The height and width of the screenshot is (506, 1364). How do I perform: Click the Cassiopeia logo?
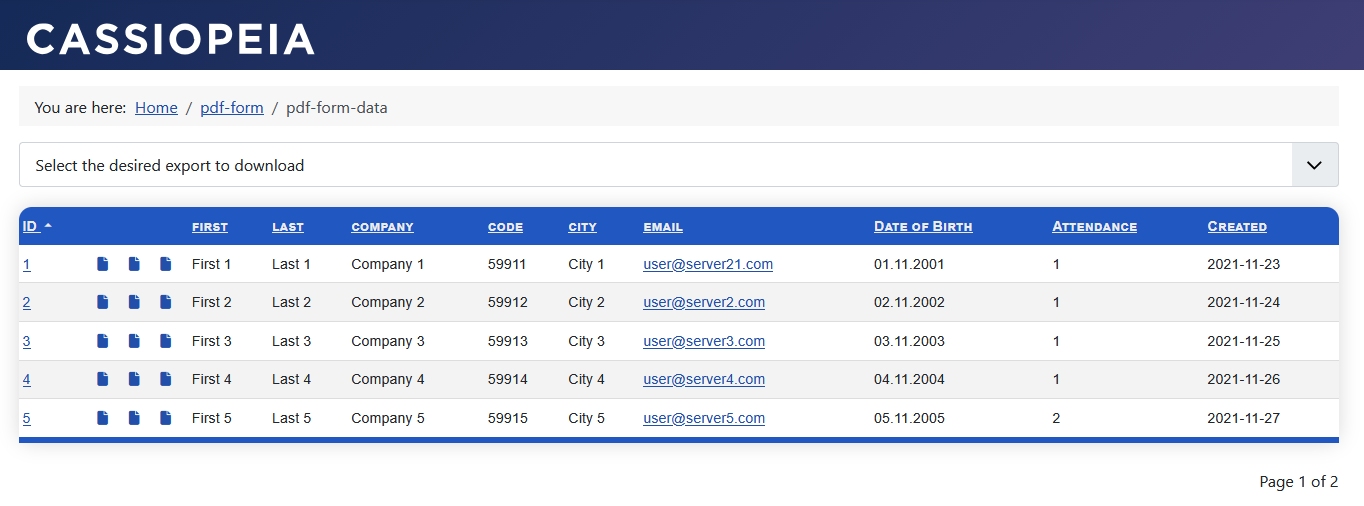[x=170, y=39]
